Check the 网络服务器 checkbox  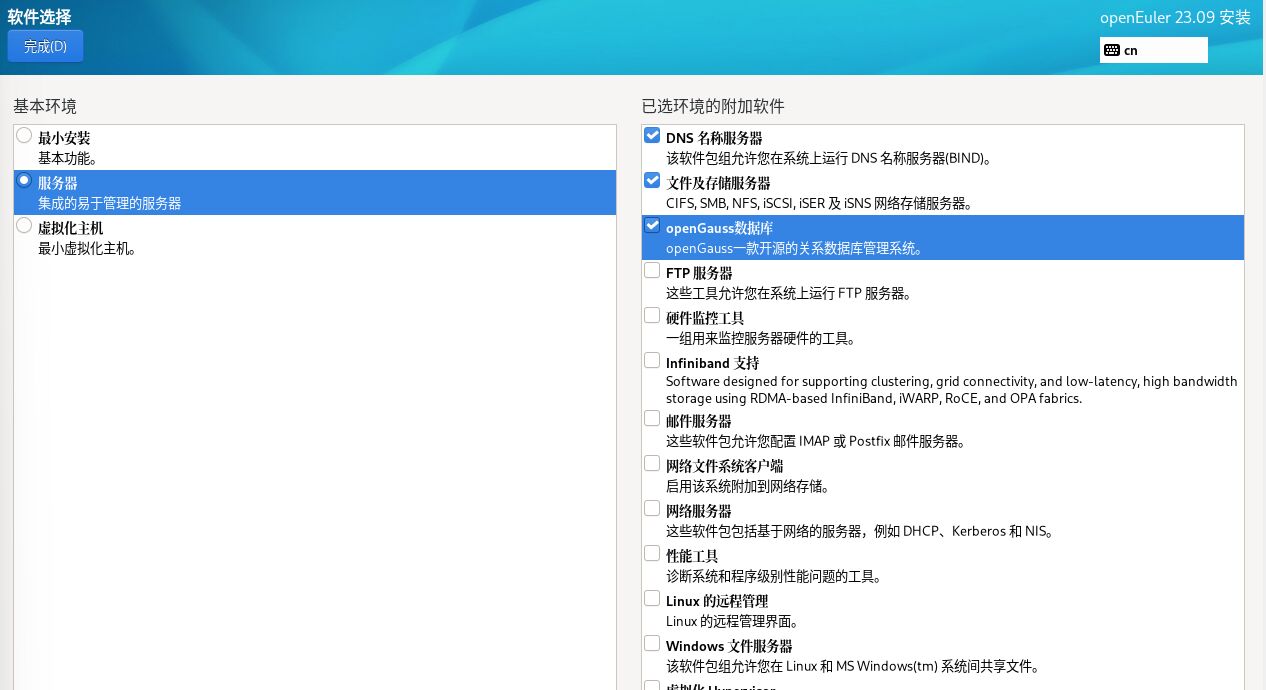point(652,509)
